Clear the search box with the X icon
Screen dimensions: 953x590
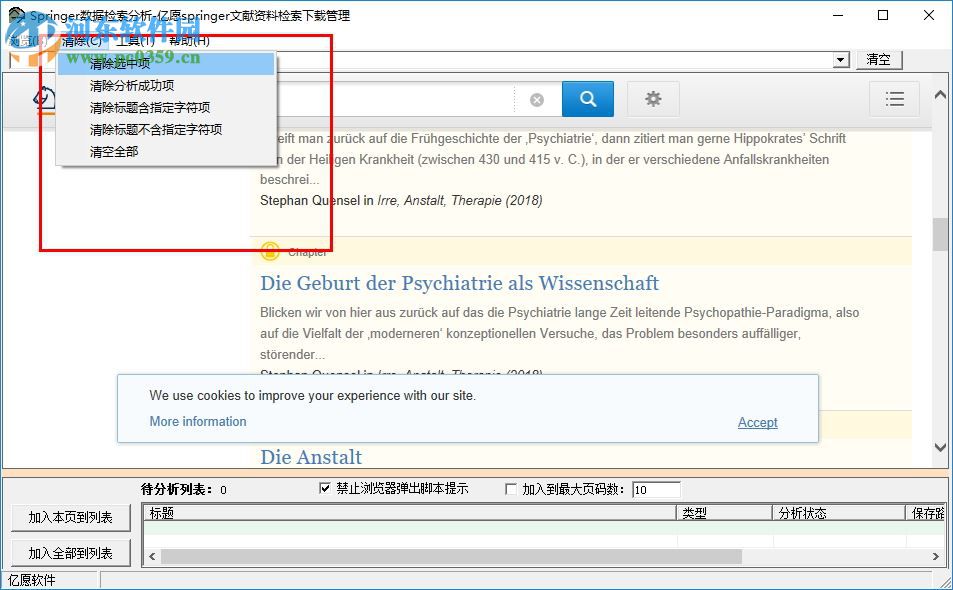(537, 100)
